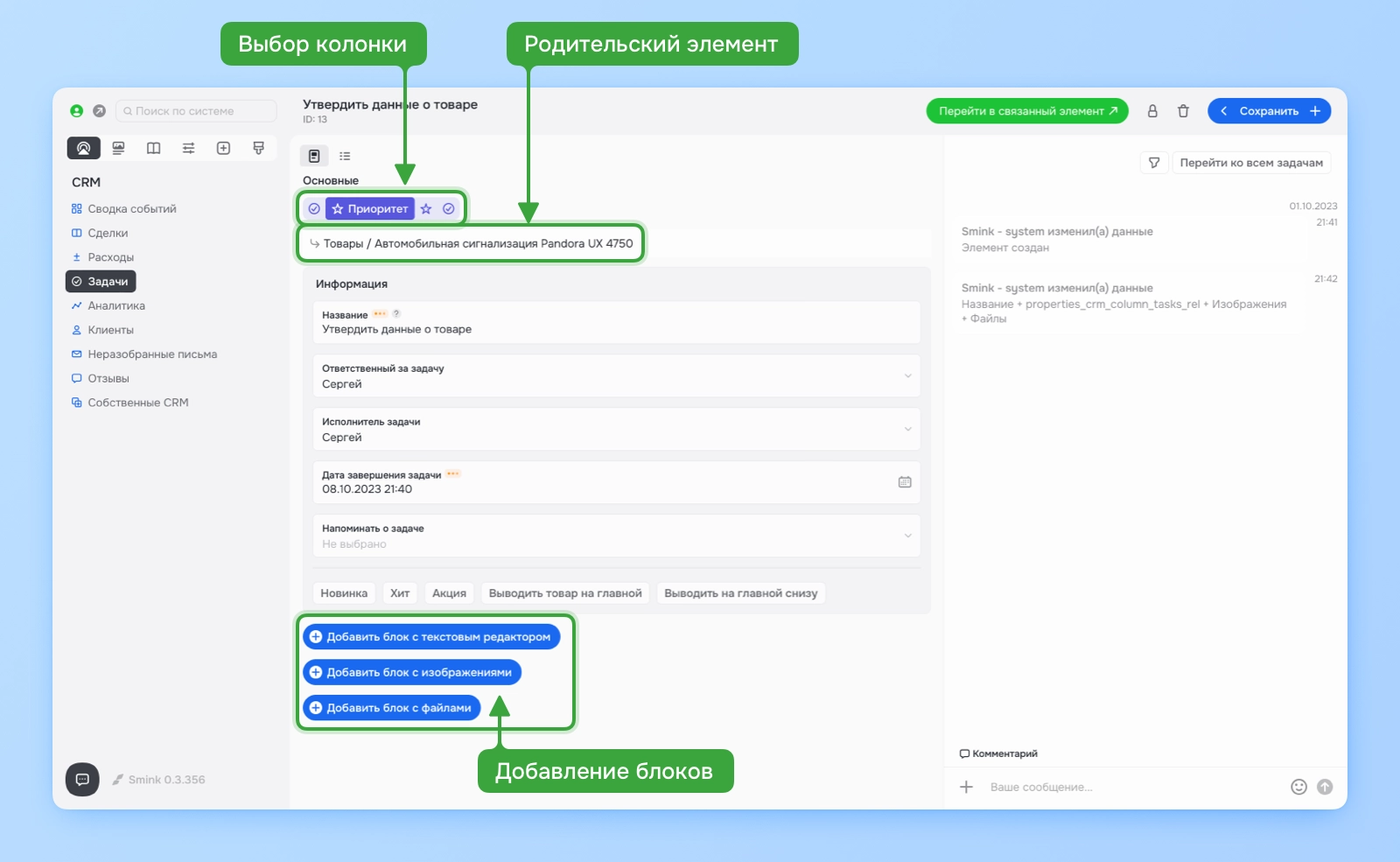Toggle the 'Новинка' flag

tap(344, 593)
